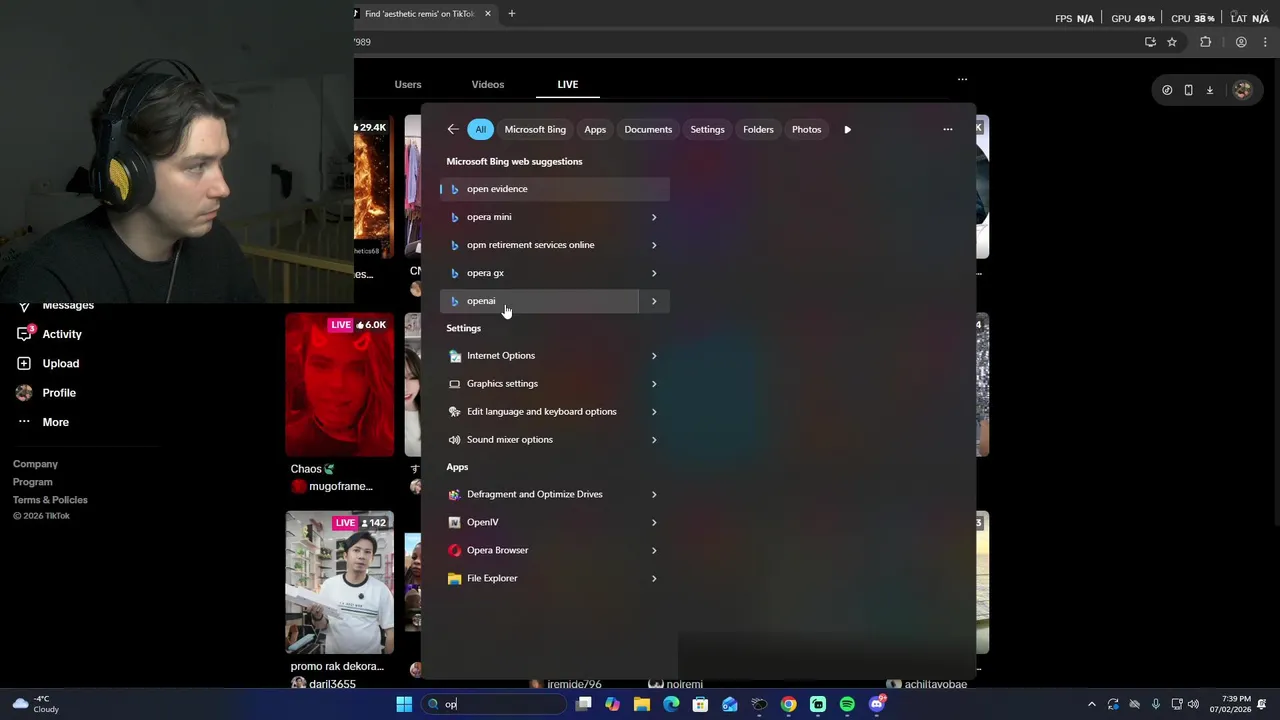Show hidden system tray icons
This screenshot has height=720, width=1280.
(x=1091, y=704)
